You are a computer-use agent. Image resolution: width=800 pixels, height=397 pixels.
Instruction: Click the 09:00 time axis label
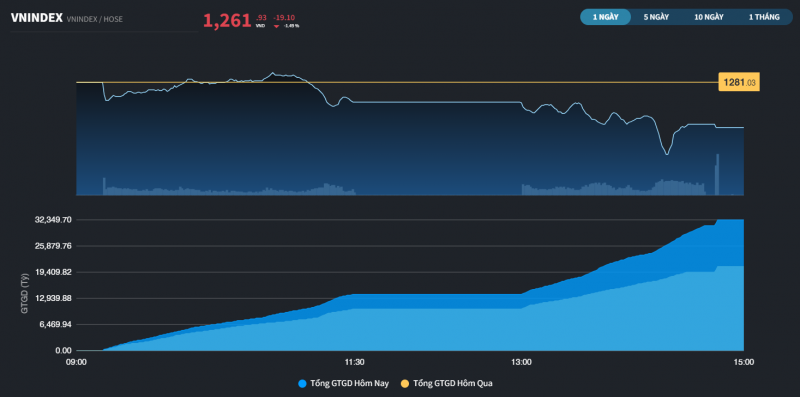77,362
